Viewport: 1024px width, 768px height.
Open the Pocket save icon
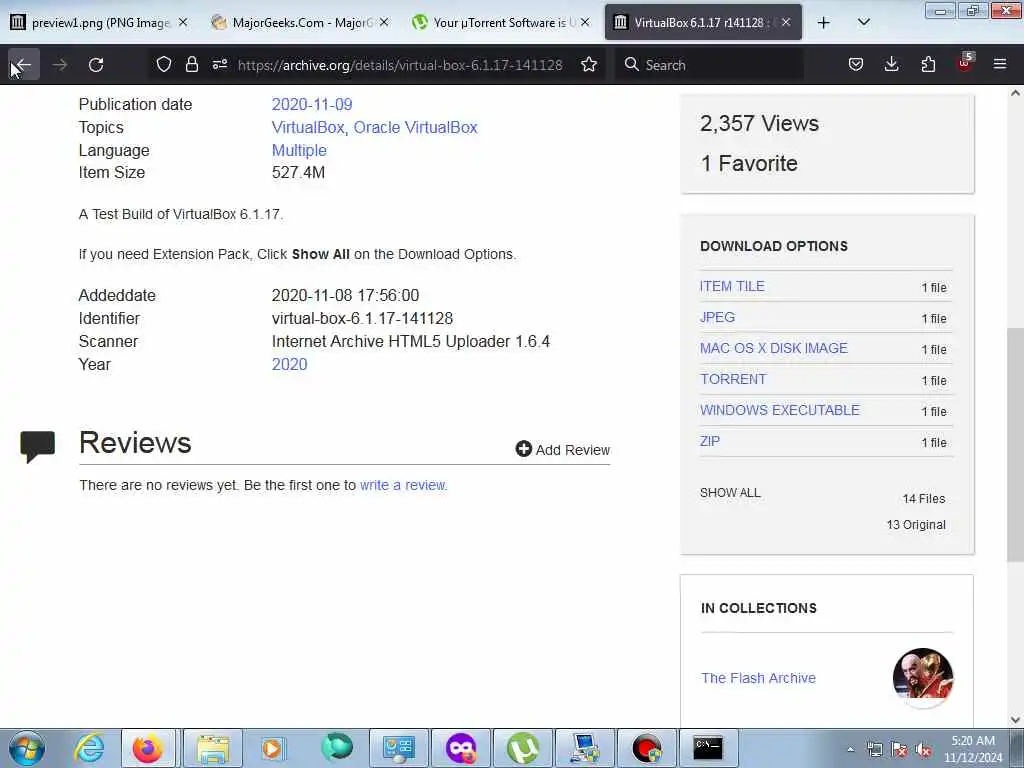point(856,64)
